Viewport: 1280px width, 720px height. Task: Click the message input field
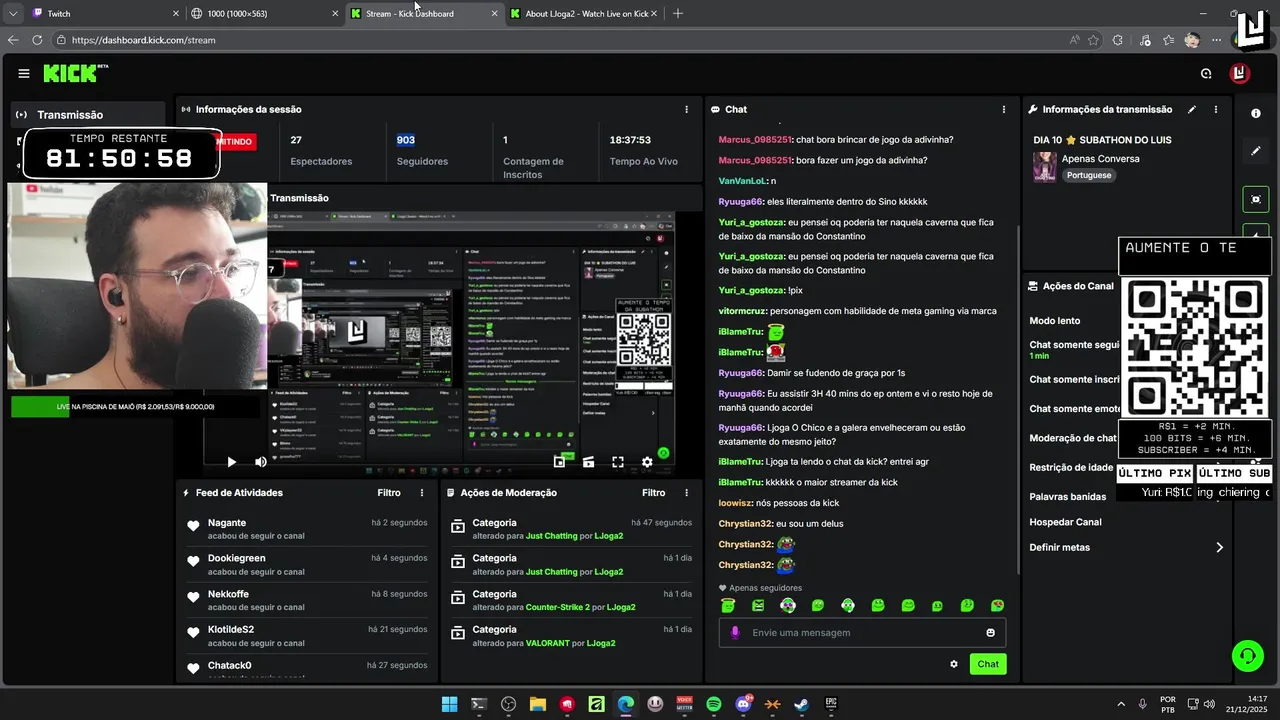[x=862, y=633]
